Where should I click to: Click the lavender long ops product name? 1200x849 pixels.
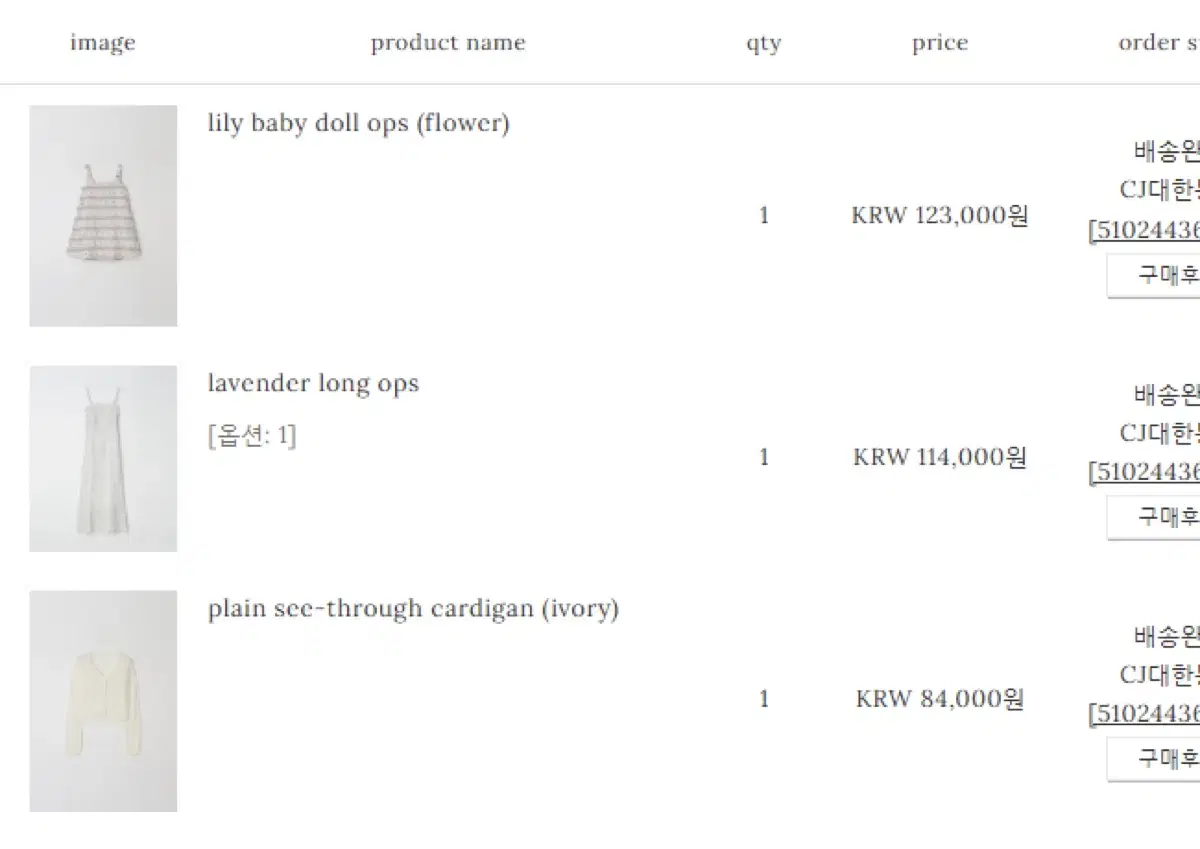(313, 384)
